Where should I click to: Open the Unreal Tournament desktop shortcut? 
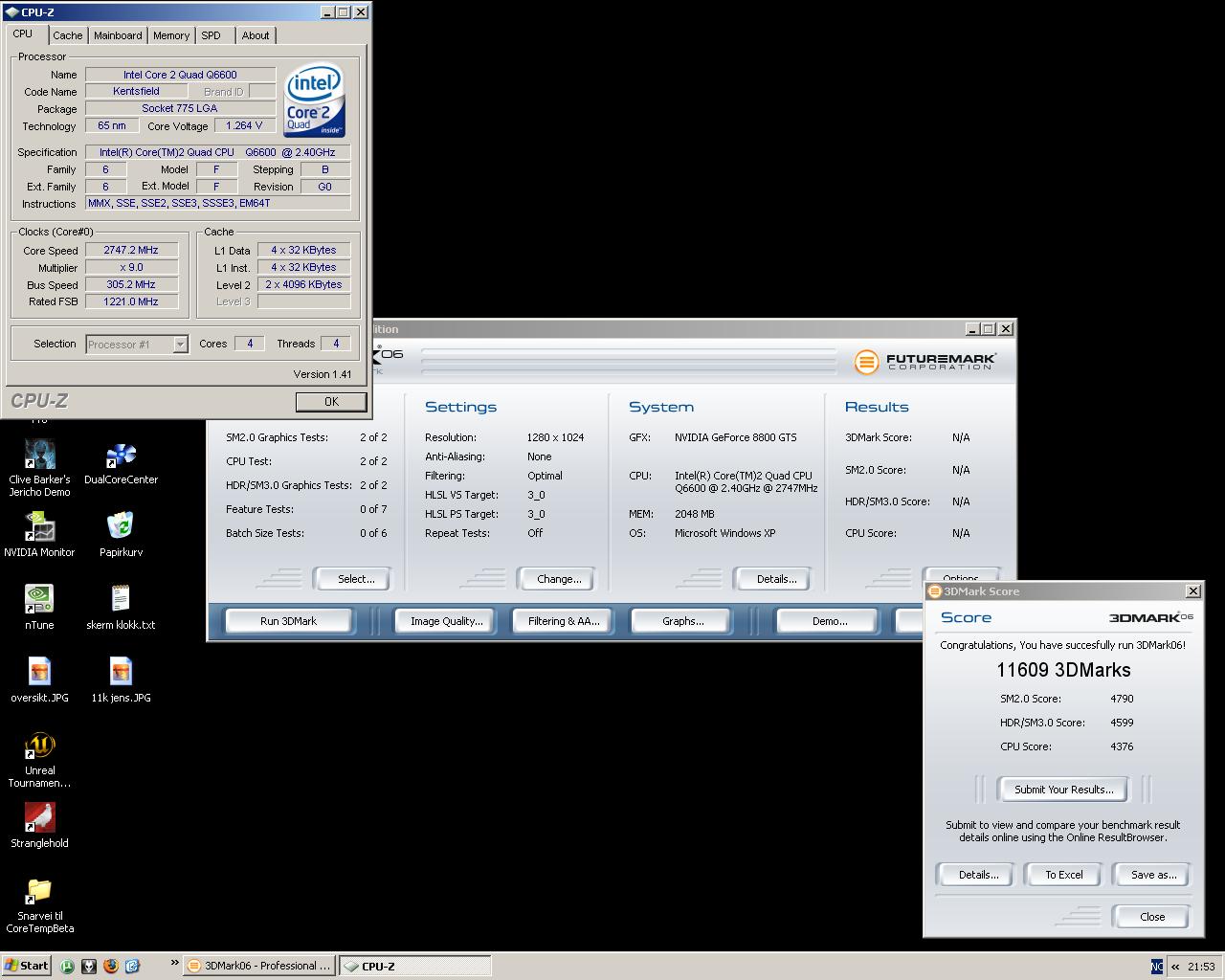(39, 746)
